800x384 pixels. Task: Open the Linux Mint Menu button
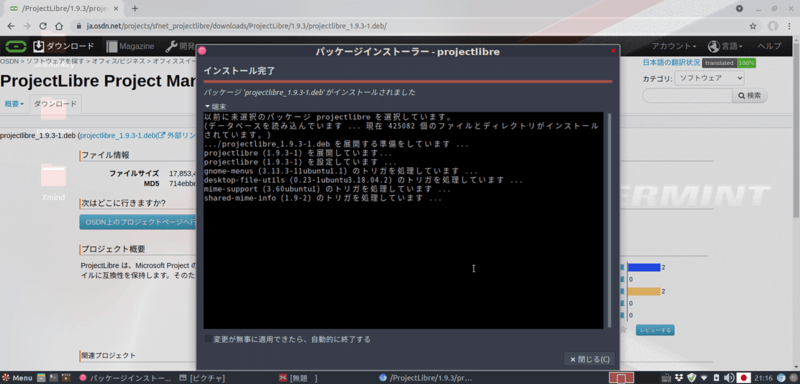[x=17, y=378]
